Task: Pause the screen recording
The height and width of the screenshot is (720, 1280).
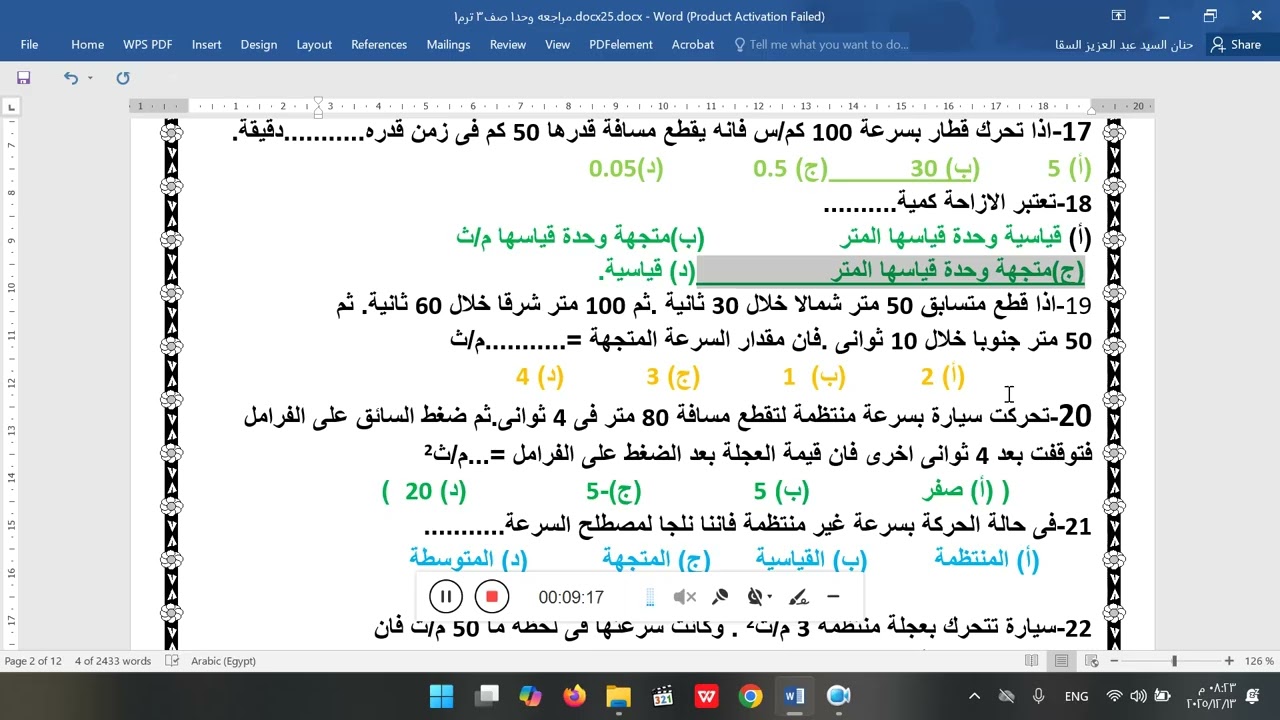Action: tap(446, 597)
